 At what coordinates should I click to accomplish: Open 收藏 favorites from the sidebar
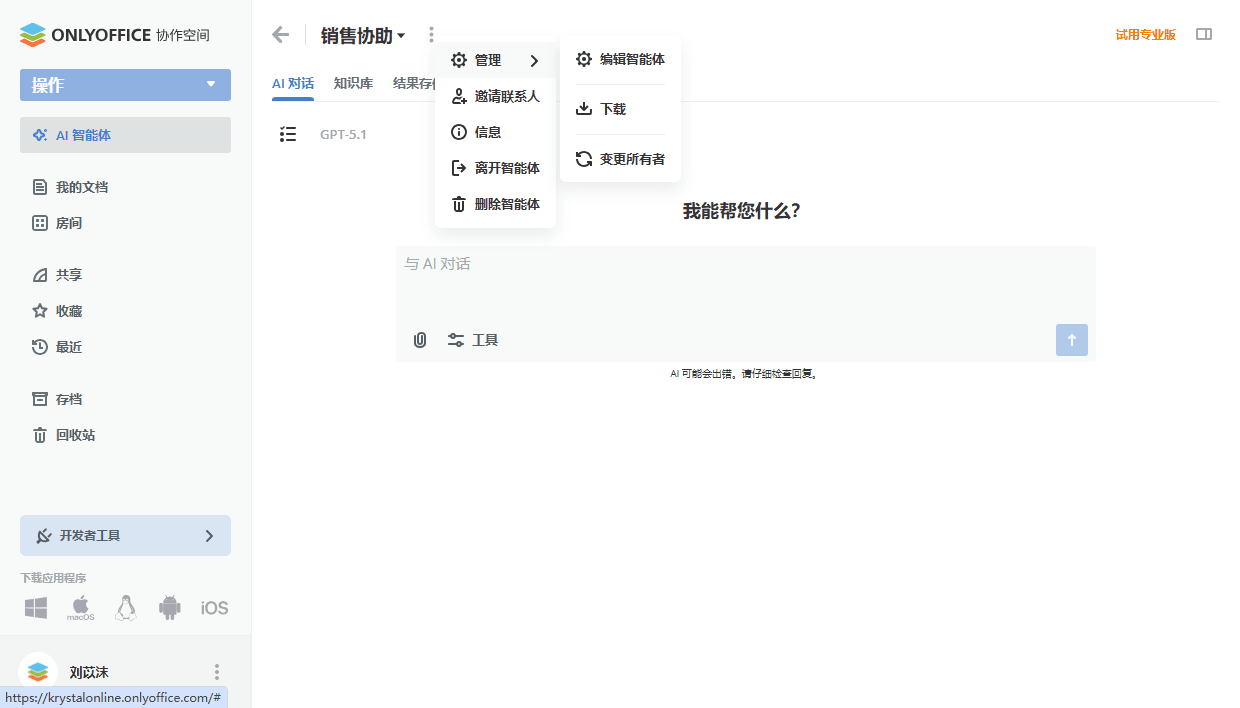click(x=68, y=310)
